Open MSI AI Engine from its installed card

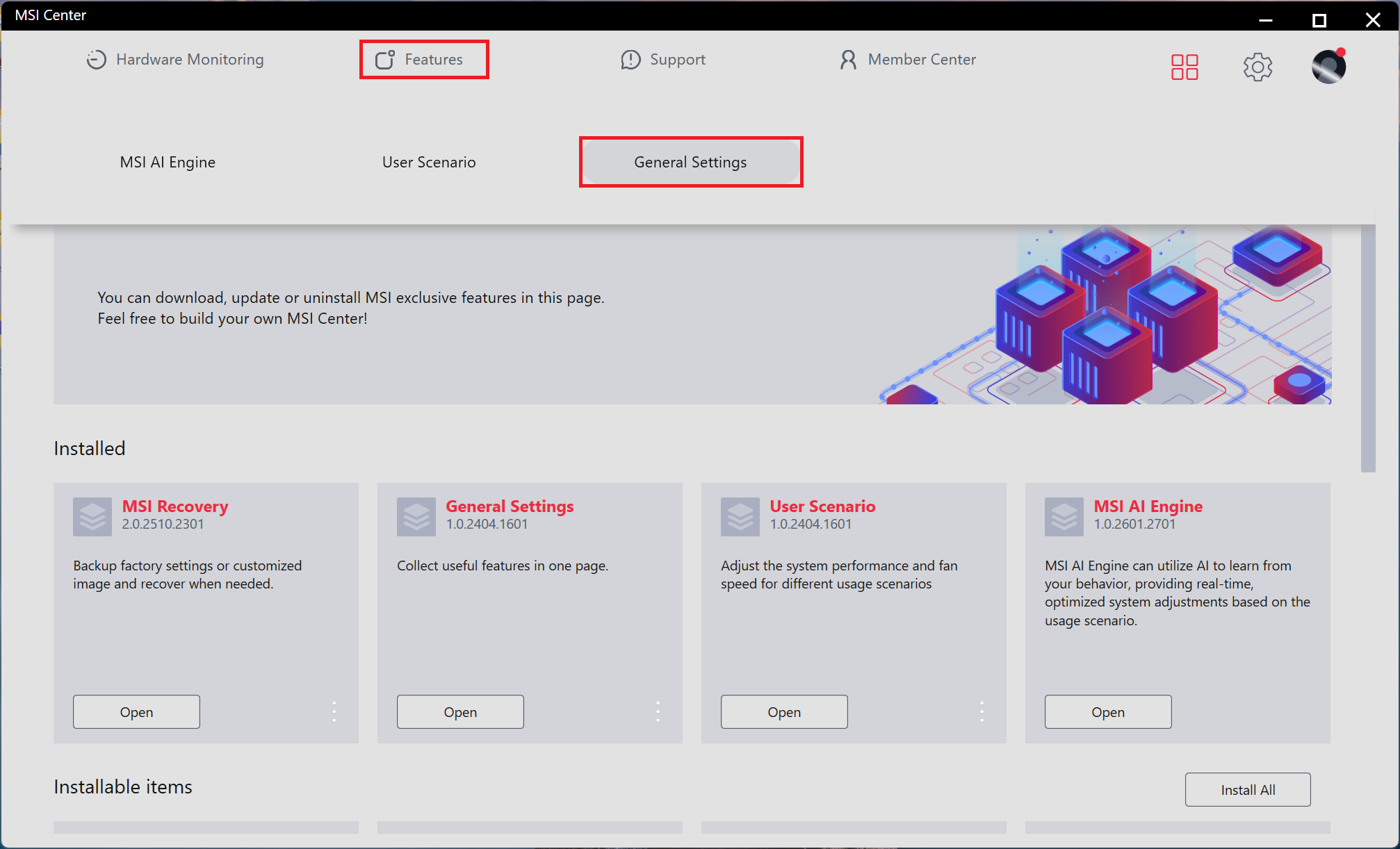pyautogui.click(x=1108, y=711)
